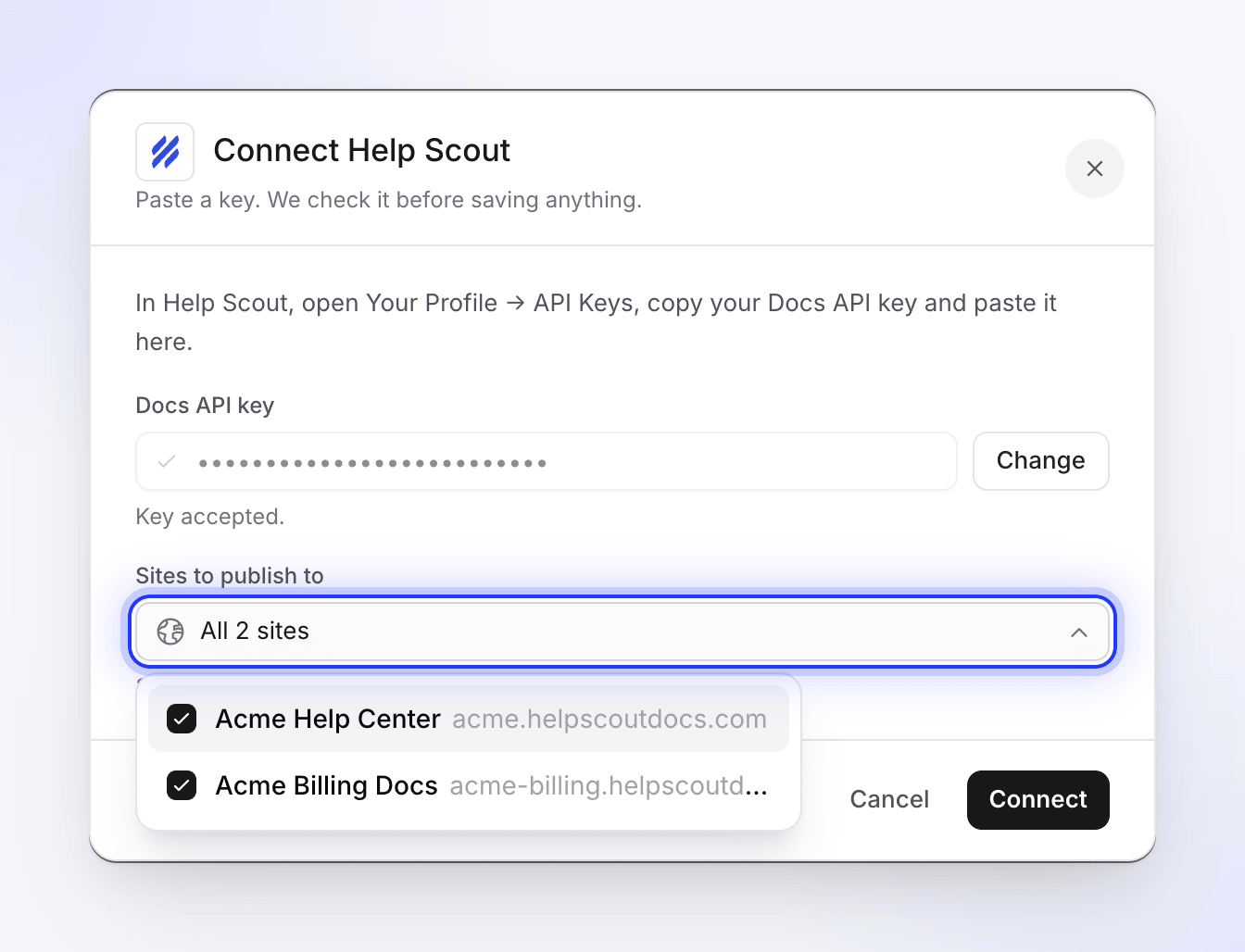Click the Connect Help Scout title
1245x952 pixels.
(x=362, y=150)
